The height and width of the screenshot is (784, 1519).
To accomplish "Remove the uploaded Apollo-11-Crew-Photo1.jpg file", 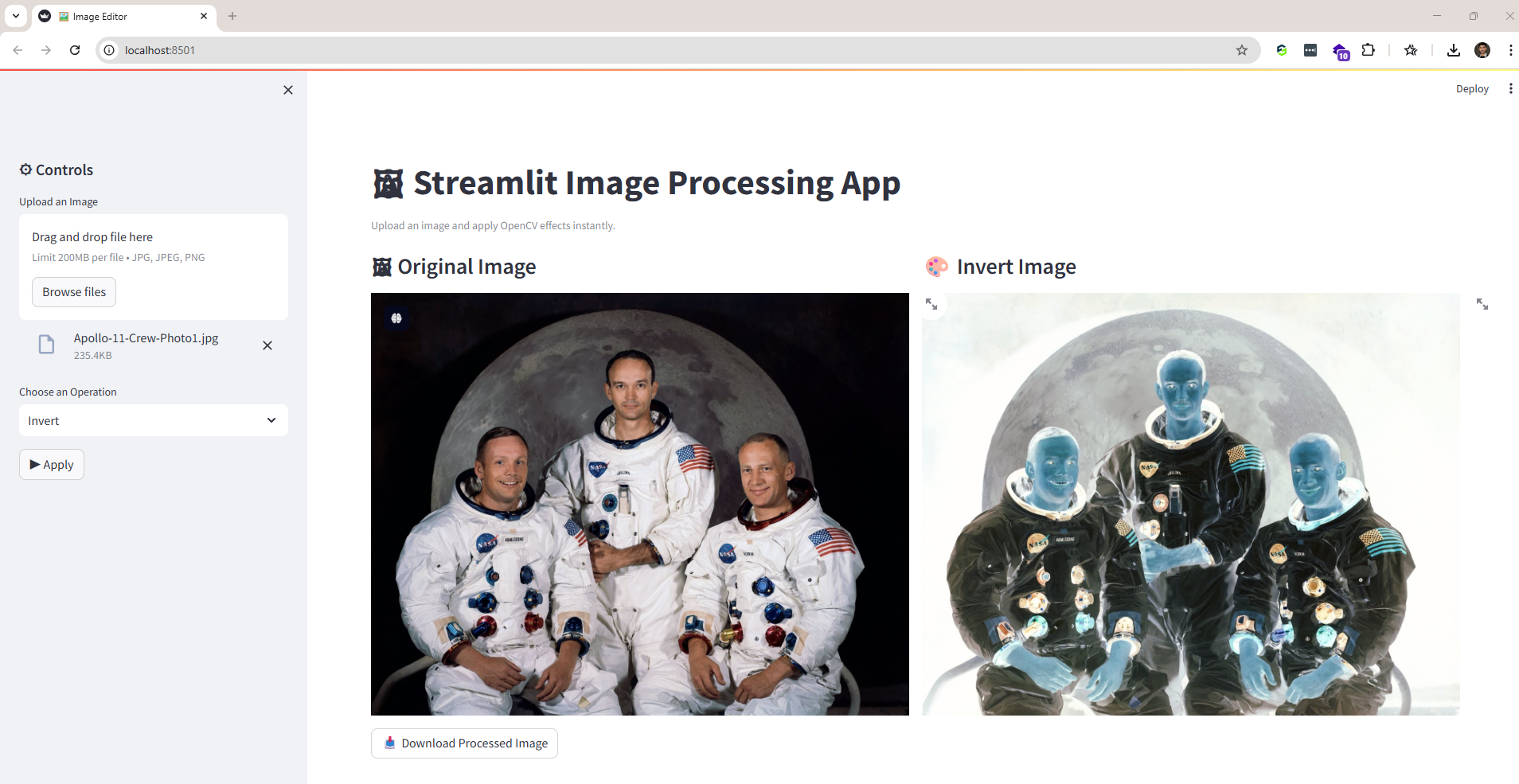I will coord(267,345).
